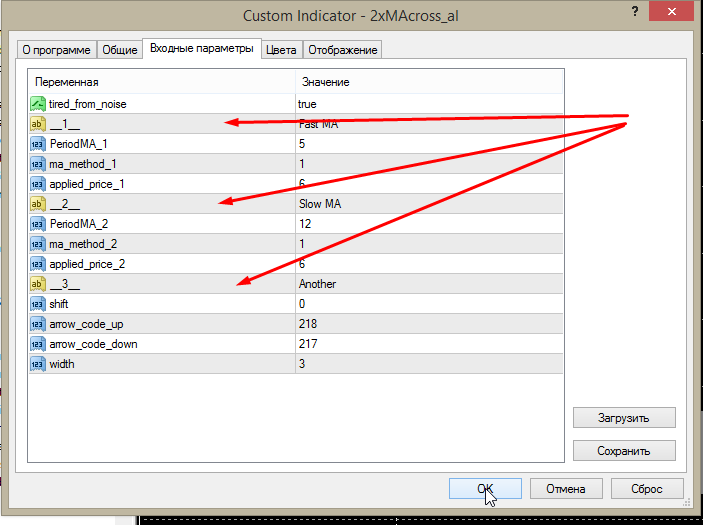Select the applied_price_1 variable name
Screen dimensions: 703x525
click(x=87, y=184)
